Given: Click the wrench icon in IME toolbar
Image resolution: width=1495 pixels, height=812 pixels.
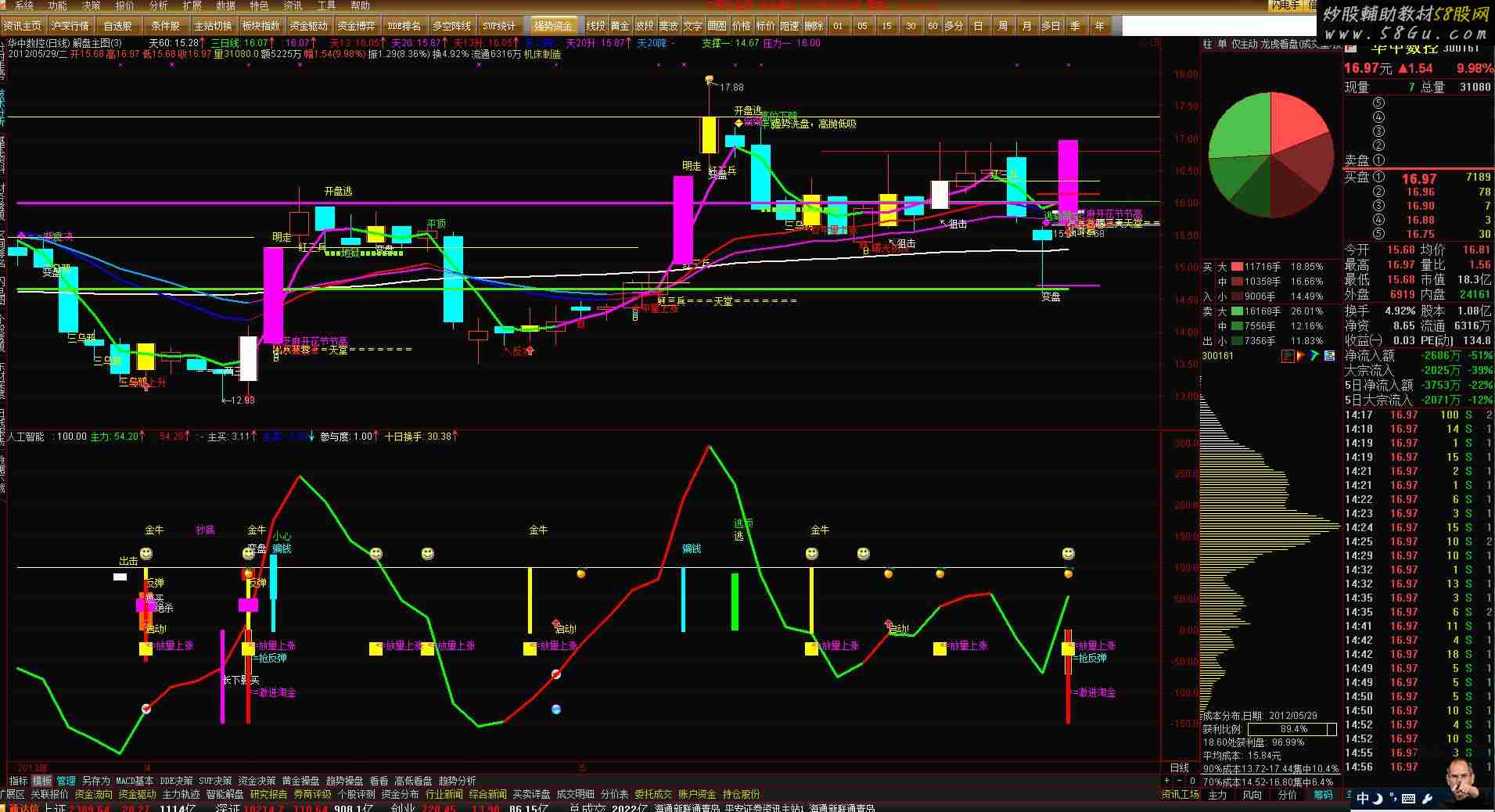Looking at the screenshot, I should coord(1425,799).
